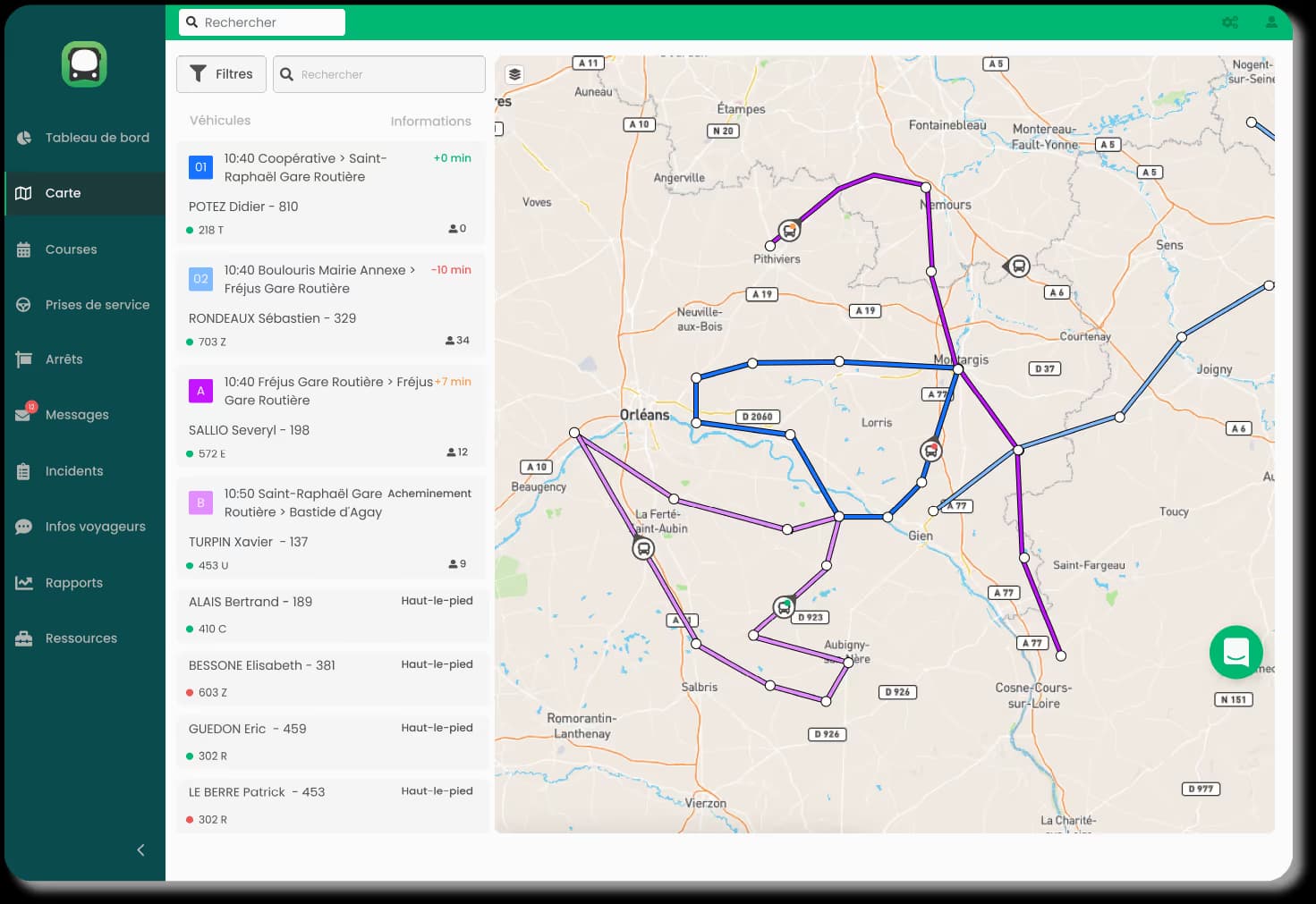This screenshot has width=1316, height=904.
Task: Click the Incidents clipboard icon
Action: coord(24,471)
